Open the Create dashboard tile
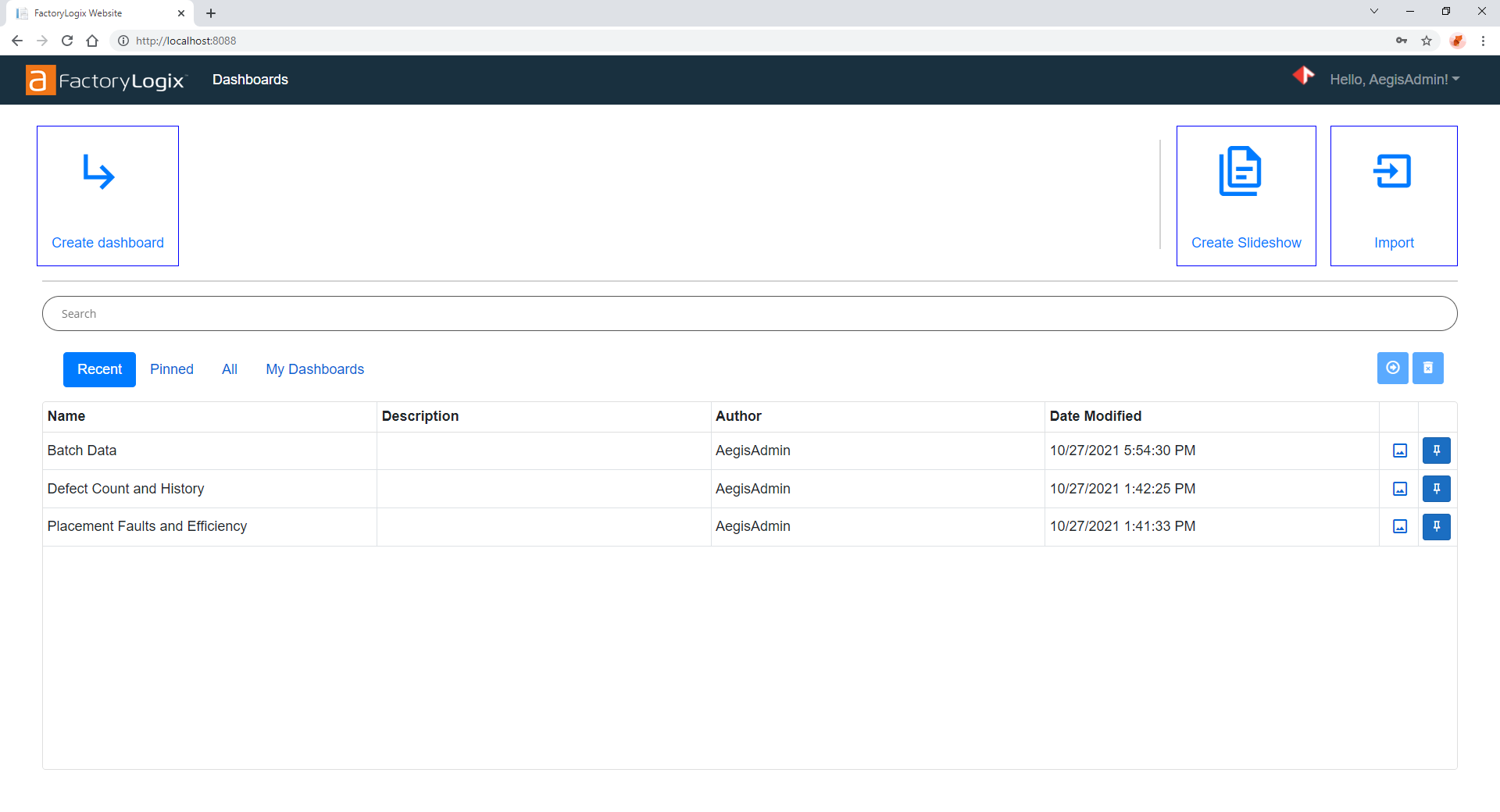This screenshot has width=1500, height=812. 107,196
